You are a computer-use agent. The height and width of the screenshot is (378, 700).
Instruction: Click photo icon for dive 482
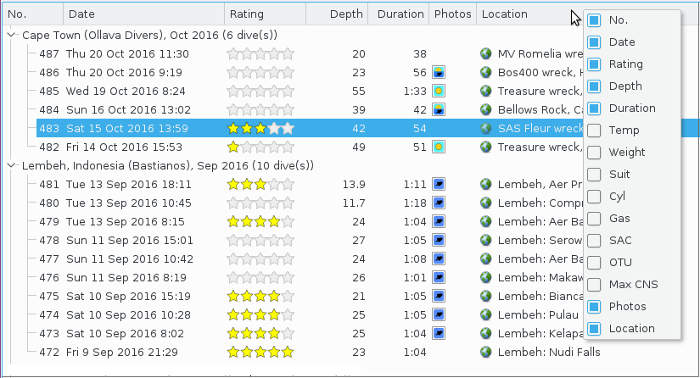pyautogui.click(x=438, y=147)
